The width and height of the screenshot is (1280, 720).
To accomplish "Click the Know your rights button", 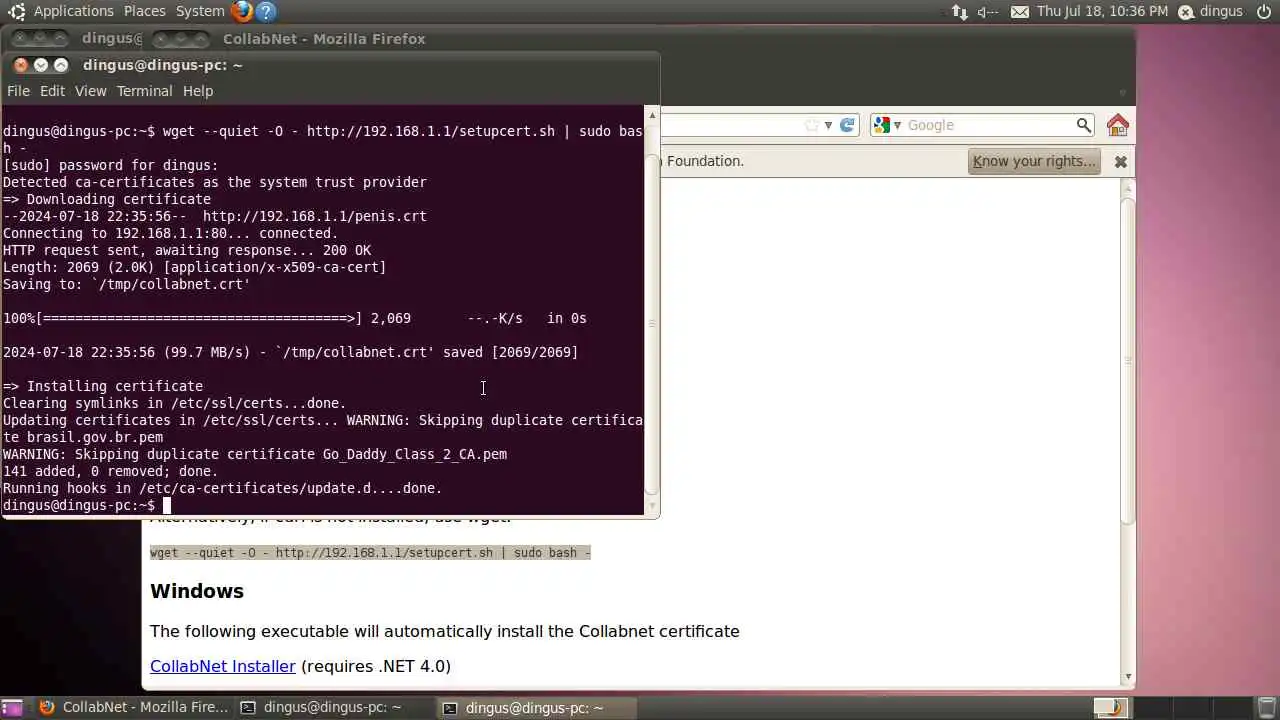I will pyautogui.click(x=1034, y=161).
